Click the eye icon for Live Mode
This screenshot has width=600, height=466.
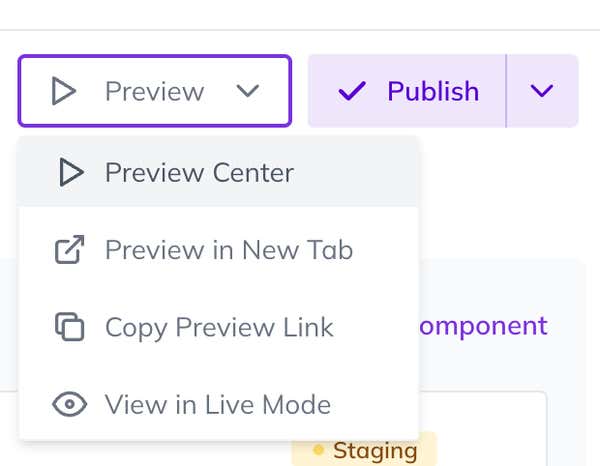(69, 405)
